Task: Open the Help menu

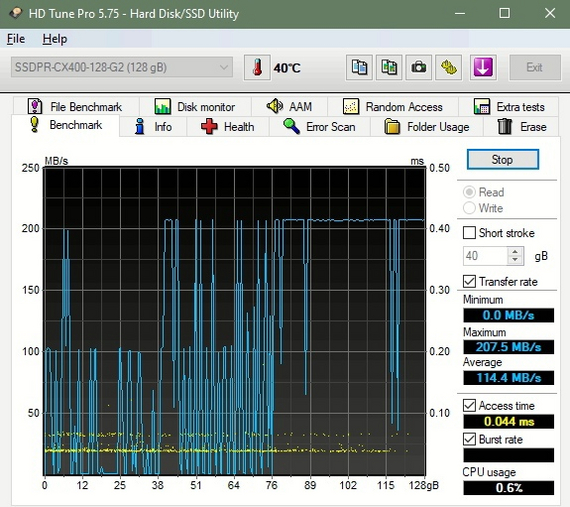Action: [x=55, y=39]
